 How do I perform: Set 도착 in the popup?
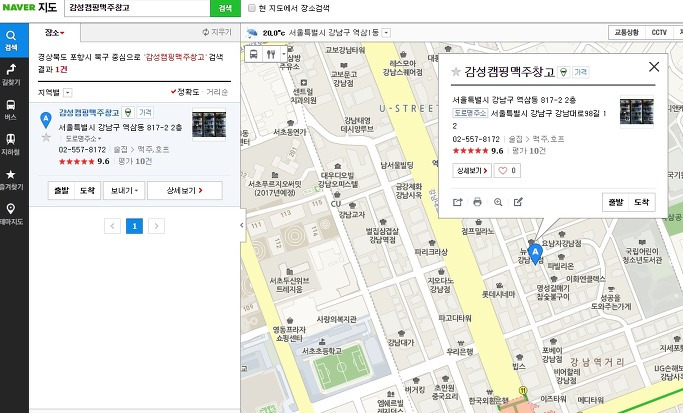[642, 202]
